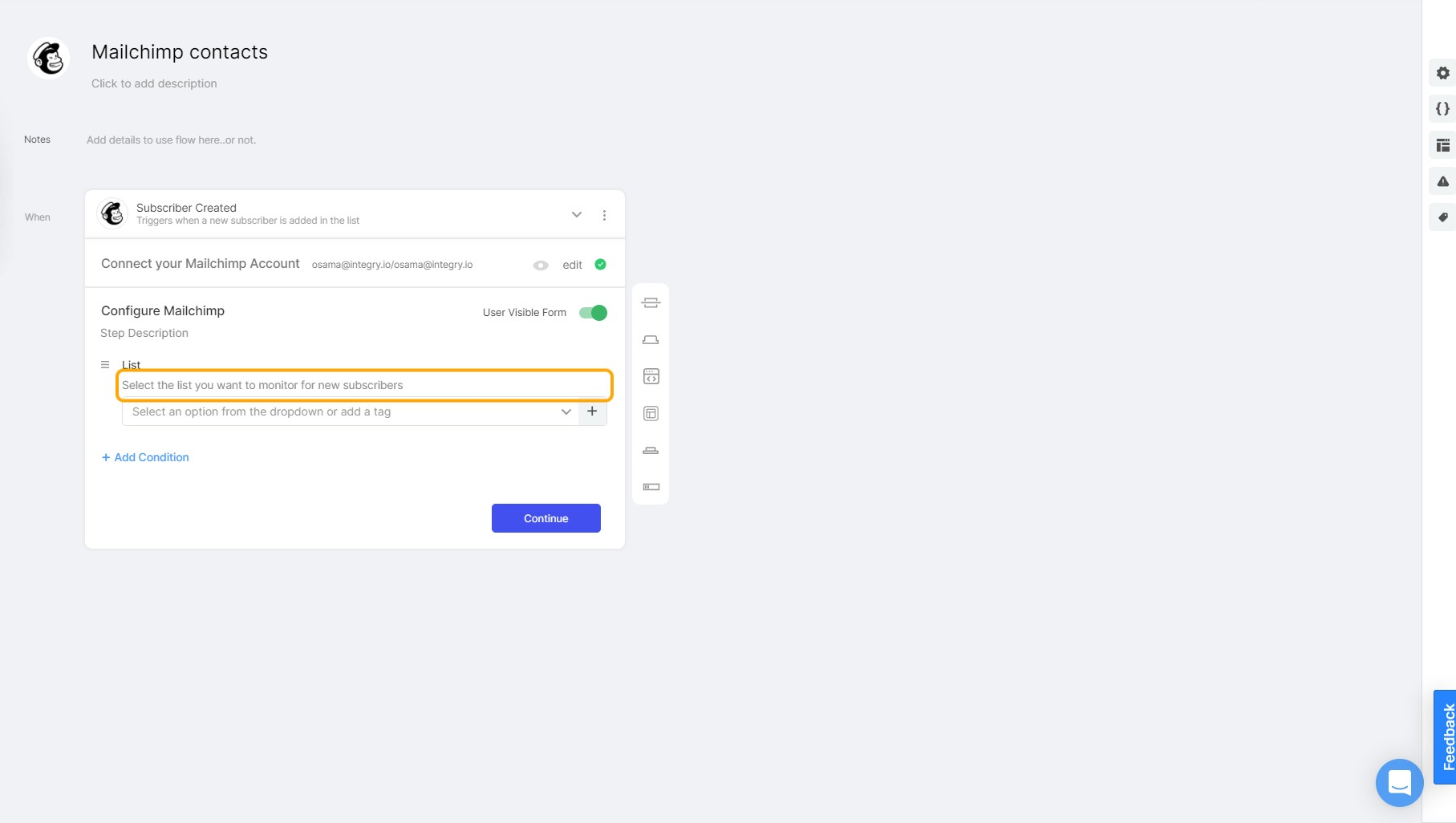Click Mailchimp icon in Subscriber Created step

[112, 213]
